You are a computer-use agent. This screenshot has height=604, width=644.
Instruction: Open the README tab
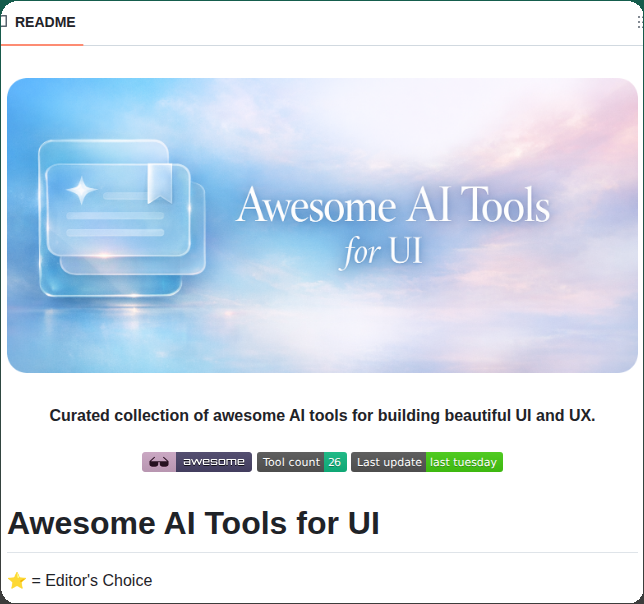click(x=41, y=22)
